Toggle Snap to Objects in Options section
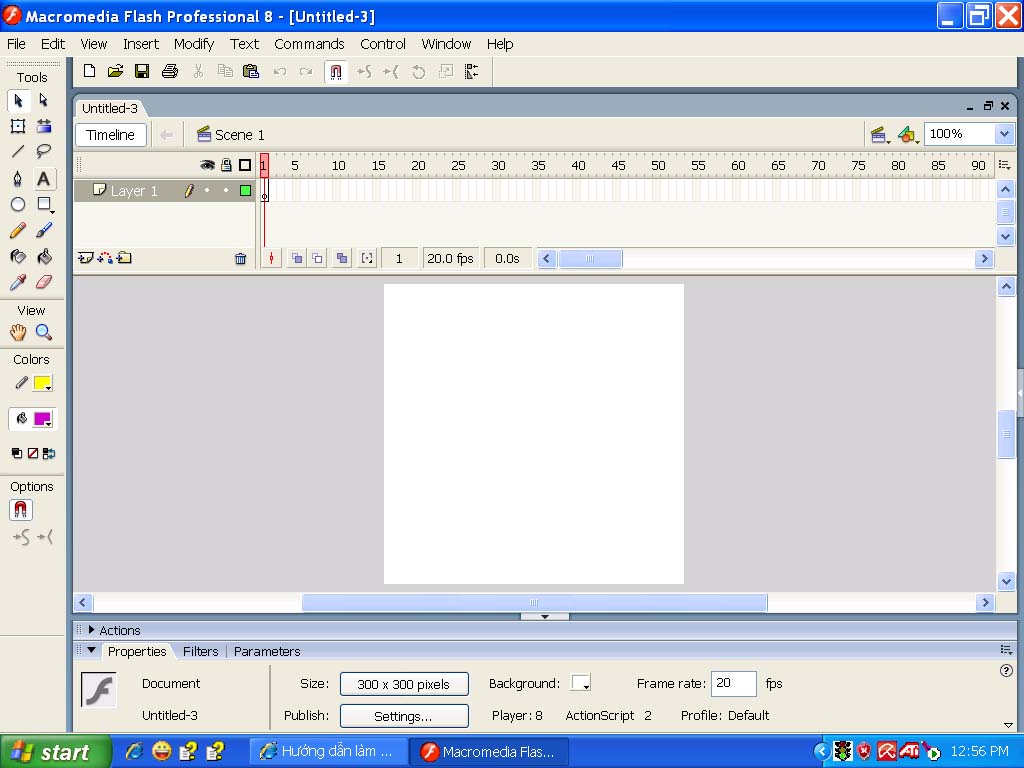Image resolution: width=1024 pixels, height=768 pixels. pos(21,510)
